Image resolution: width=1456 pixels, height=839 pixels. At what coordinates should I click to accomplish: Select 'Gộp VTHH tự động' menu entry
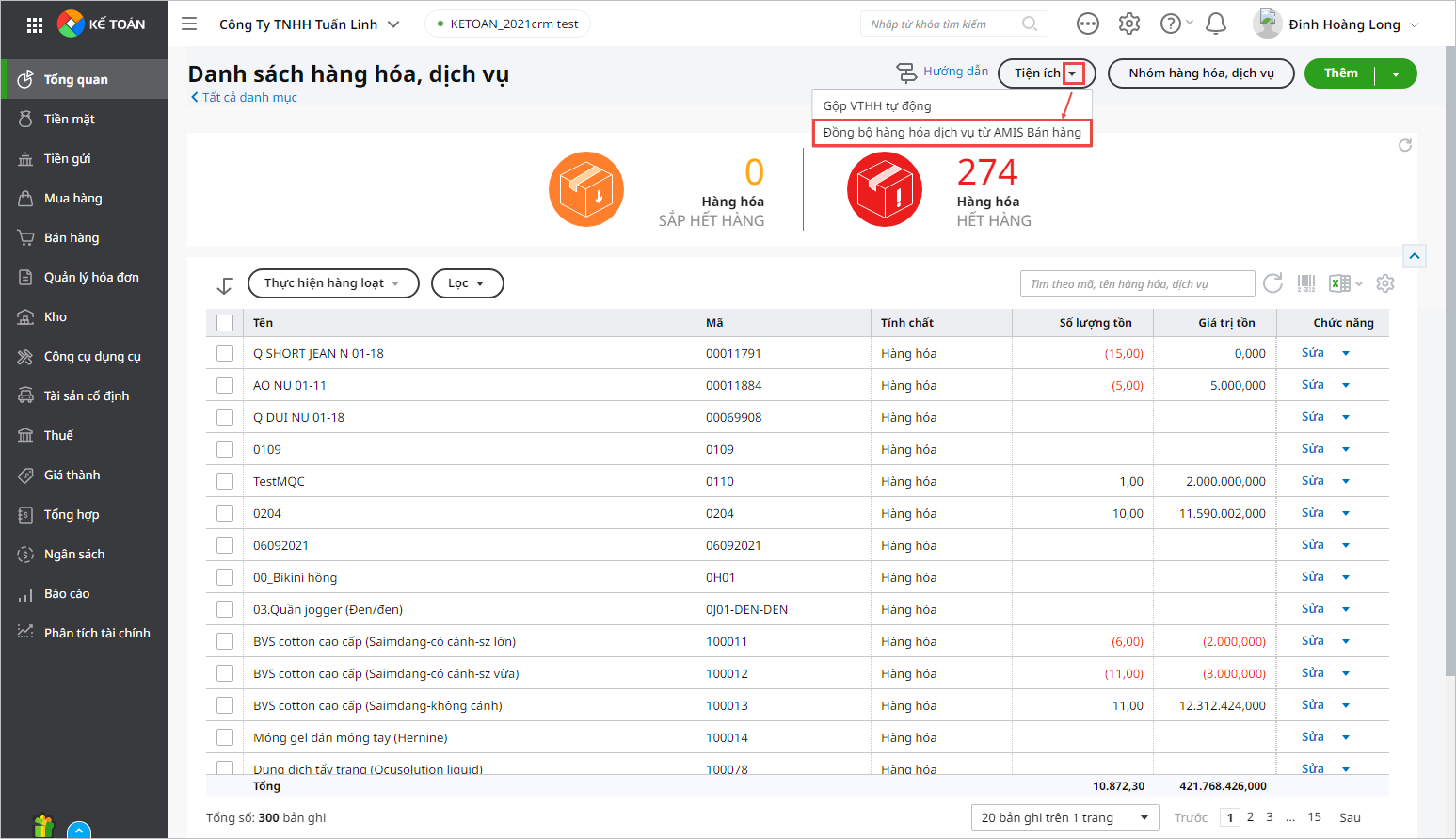(877, 105)
